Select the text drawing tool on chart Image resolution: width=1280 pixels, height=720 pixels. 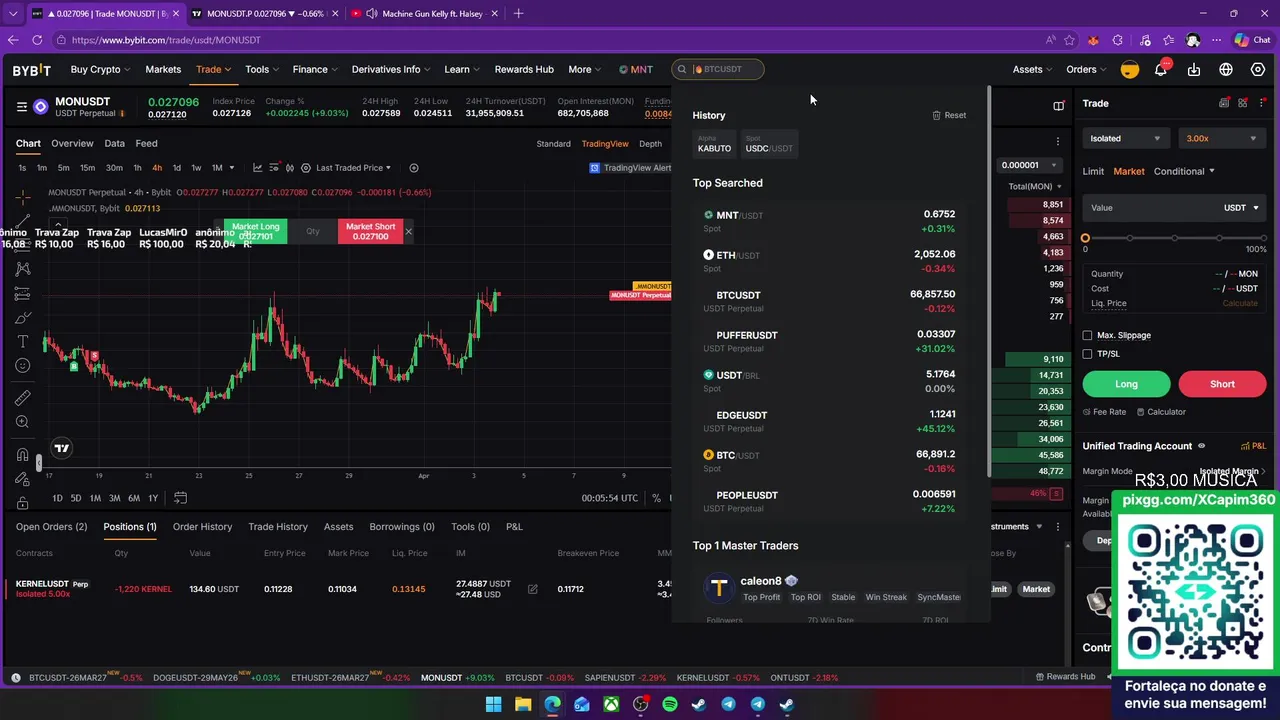(22, 342)
